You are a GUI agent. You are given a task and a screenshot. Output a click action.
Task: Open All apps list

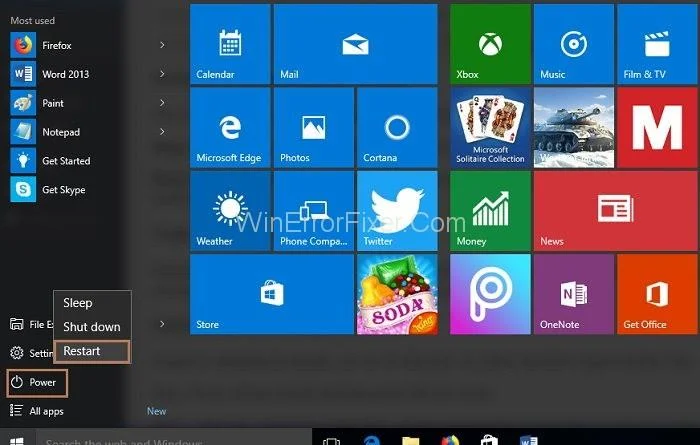click(38, 411)
